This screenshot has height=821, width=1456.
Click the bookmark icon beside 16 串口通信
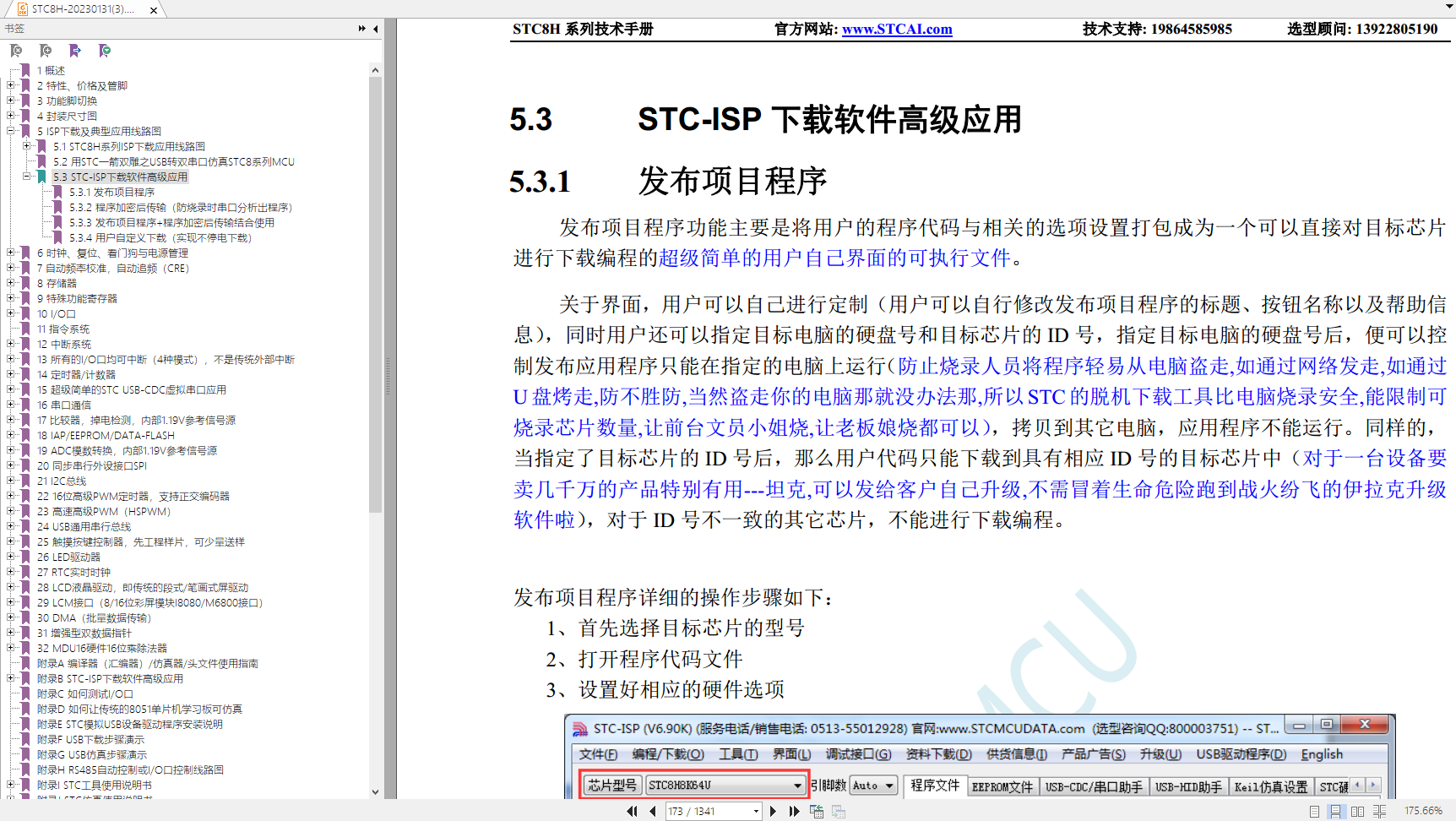(x=25, y=405)
